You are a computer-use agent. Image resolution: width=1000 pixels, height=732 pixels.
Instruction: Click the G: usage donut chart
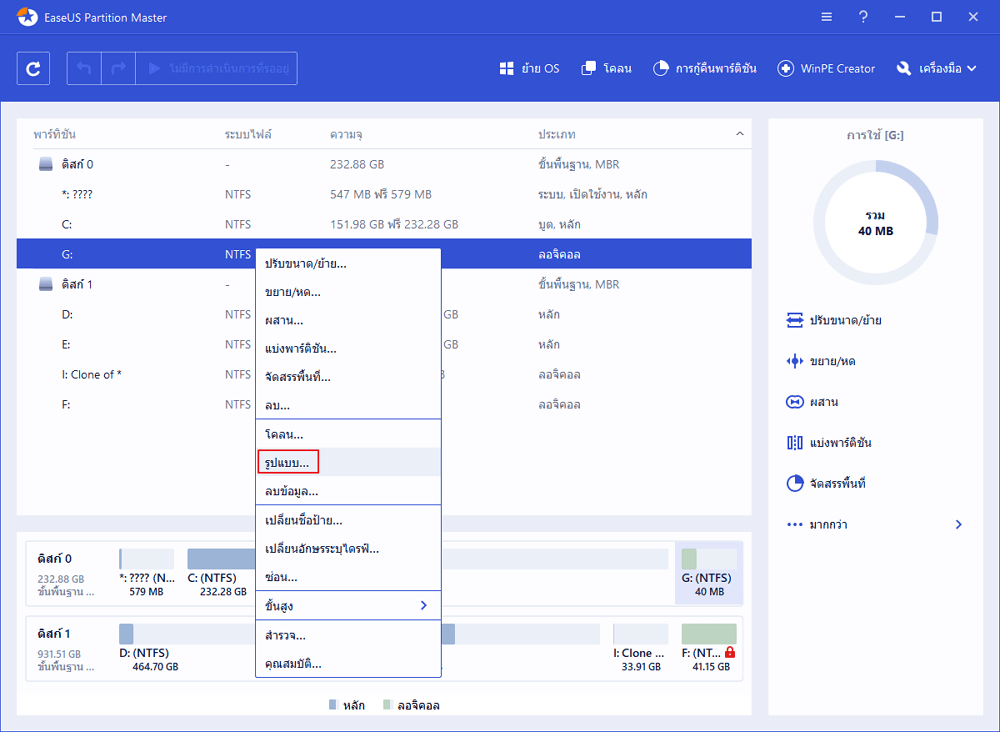[876, 223]
